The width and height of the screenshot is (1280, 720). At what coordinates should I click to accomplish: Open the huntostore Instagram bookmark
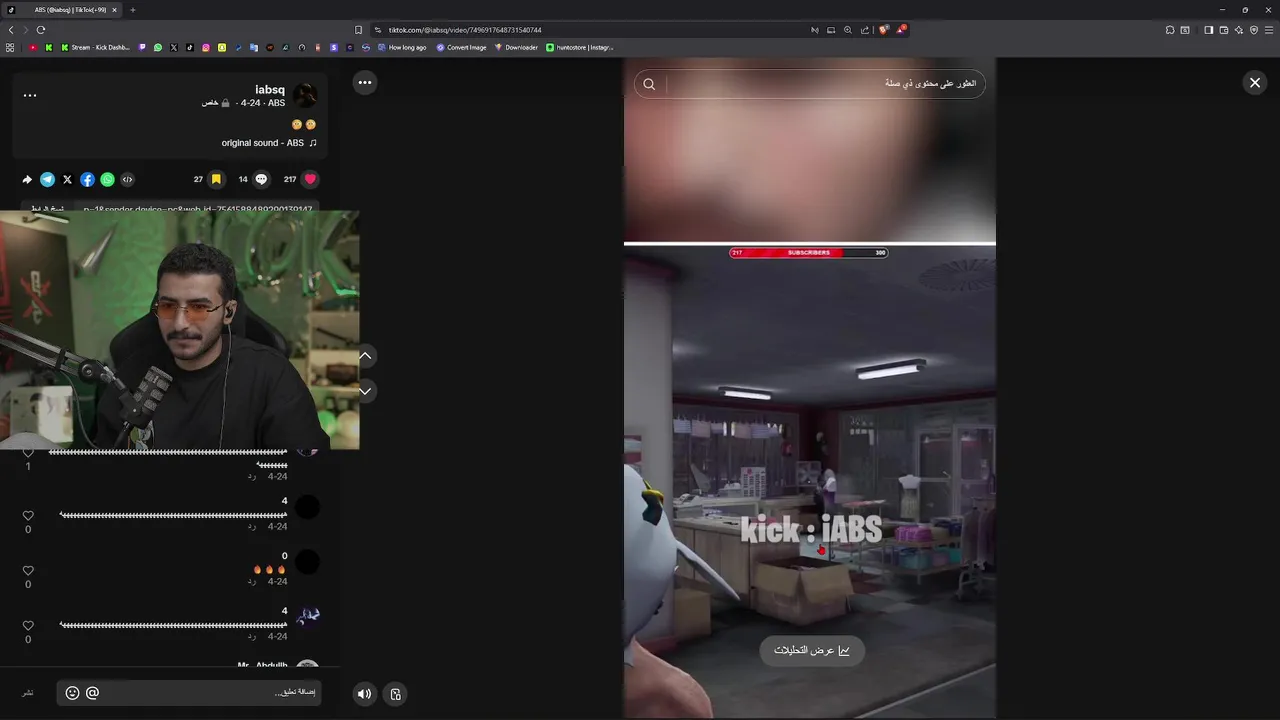pos(580,47)
